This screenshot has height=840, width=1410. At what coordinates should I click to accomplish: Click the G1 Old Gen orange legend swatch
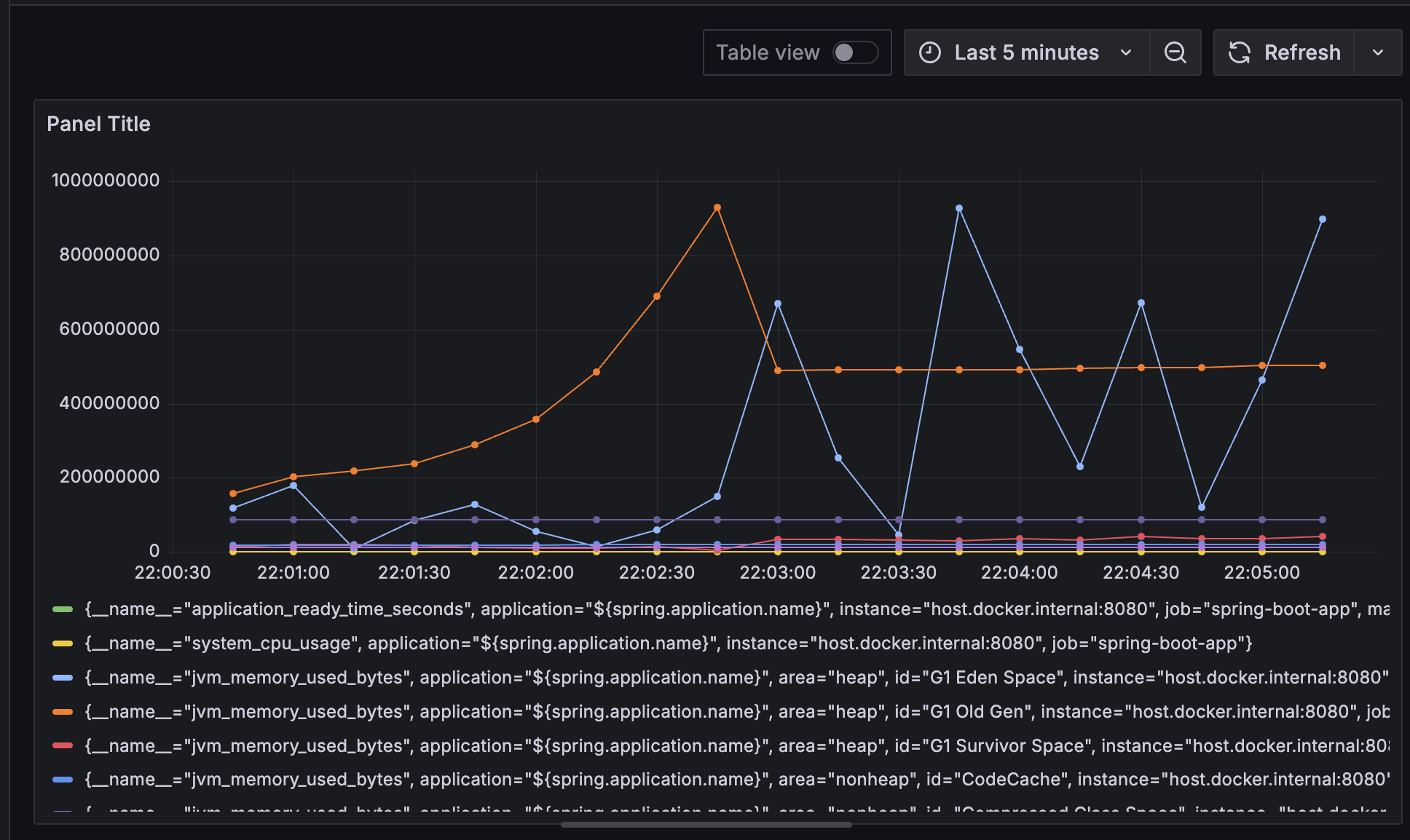(x=63, y=712)
